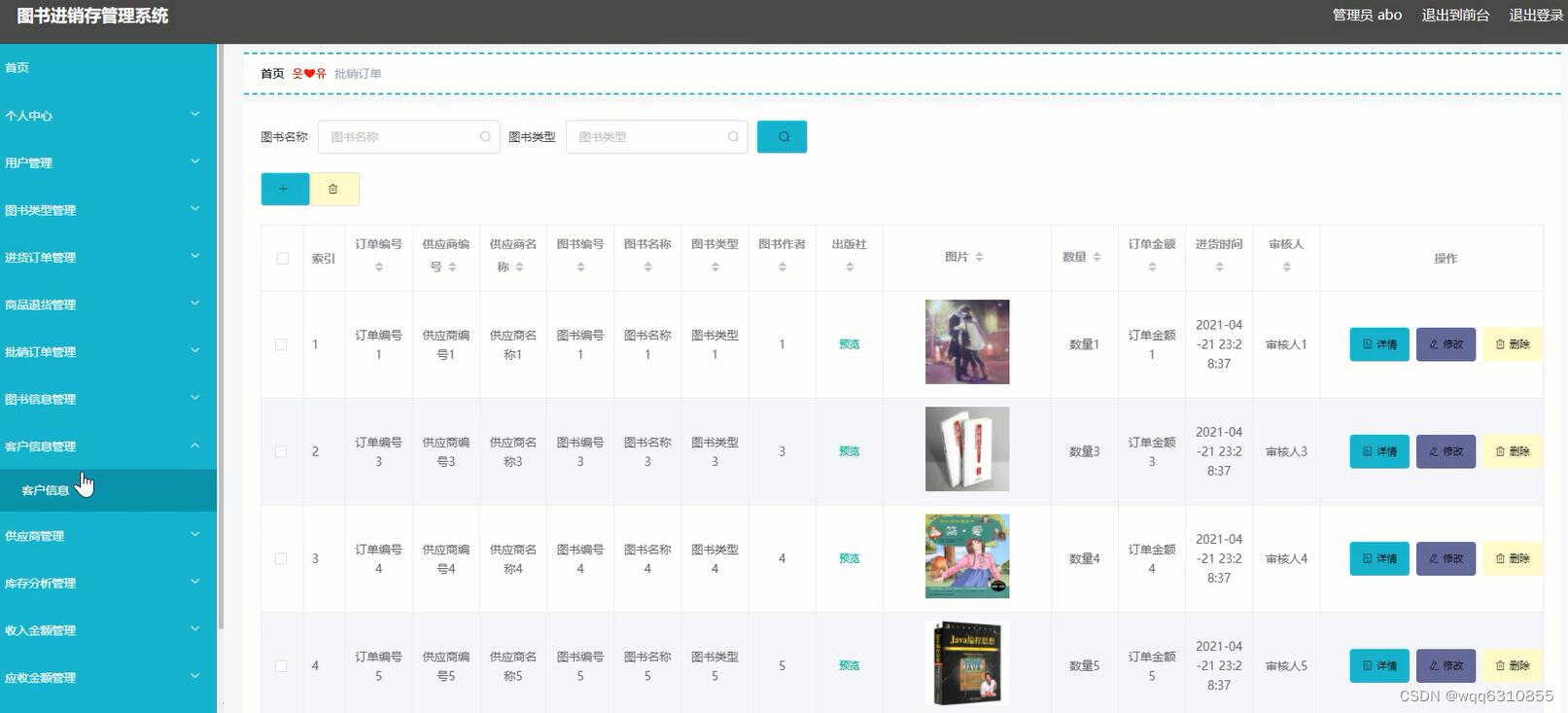Sort by 图书编号 column arrows
The width and height of the screenshot is (1568, 713).
580,267
